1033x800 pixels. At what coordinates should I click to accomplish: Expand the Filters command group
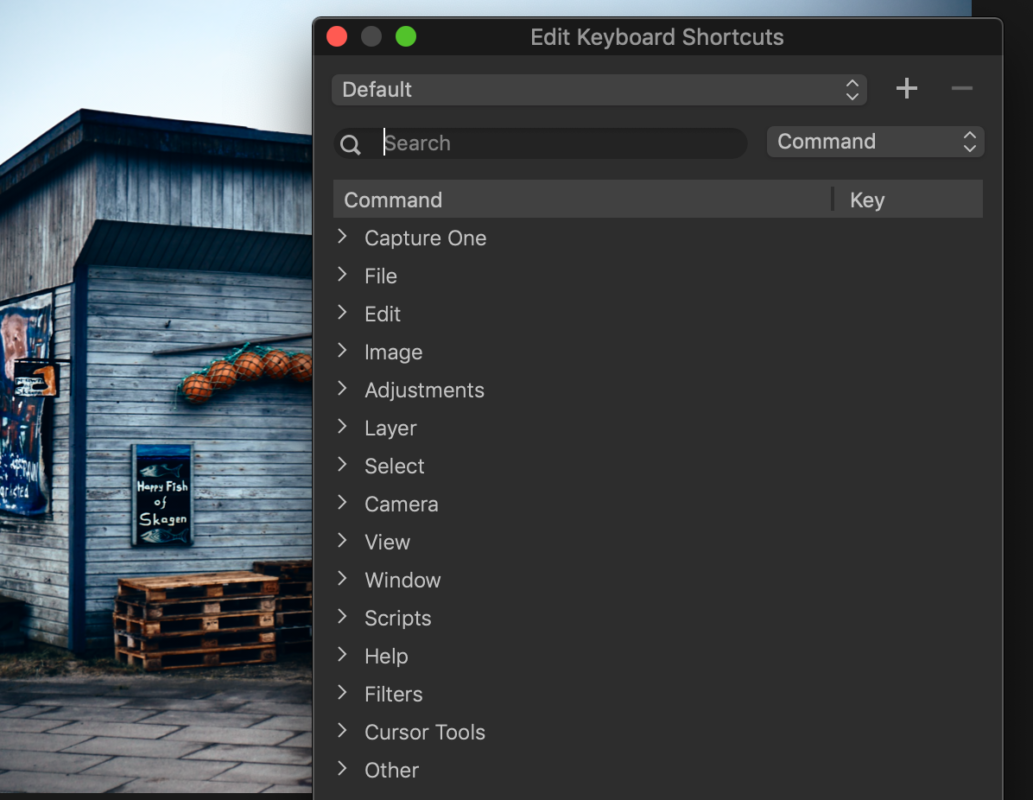click(x=342, y=694)
